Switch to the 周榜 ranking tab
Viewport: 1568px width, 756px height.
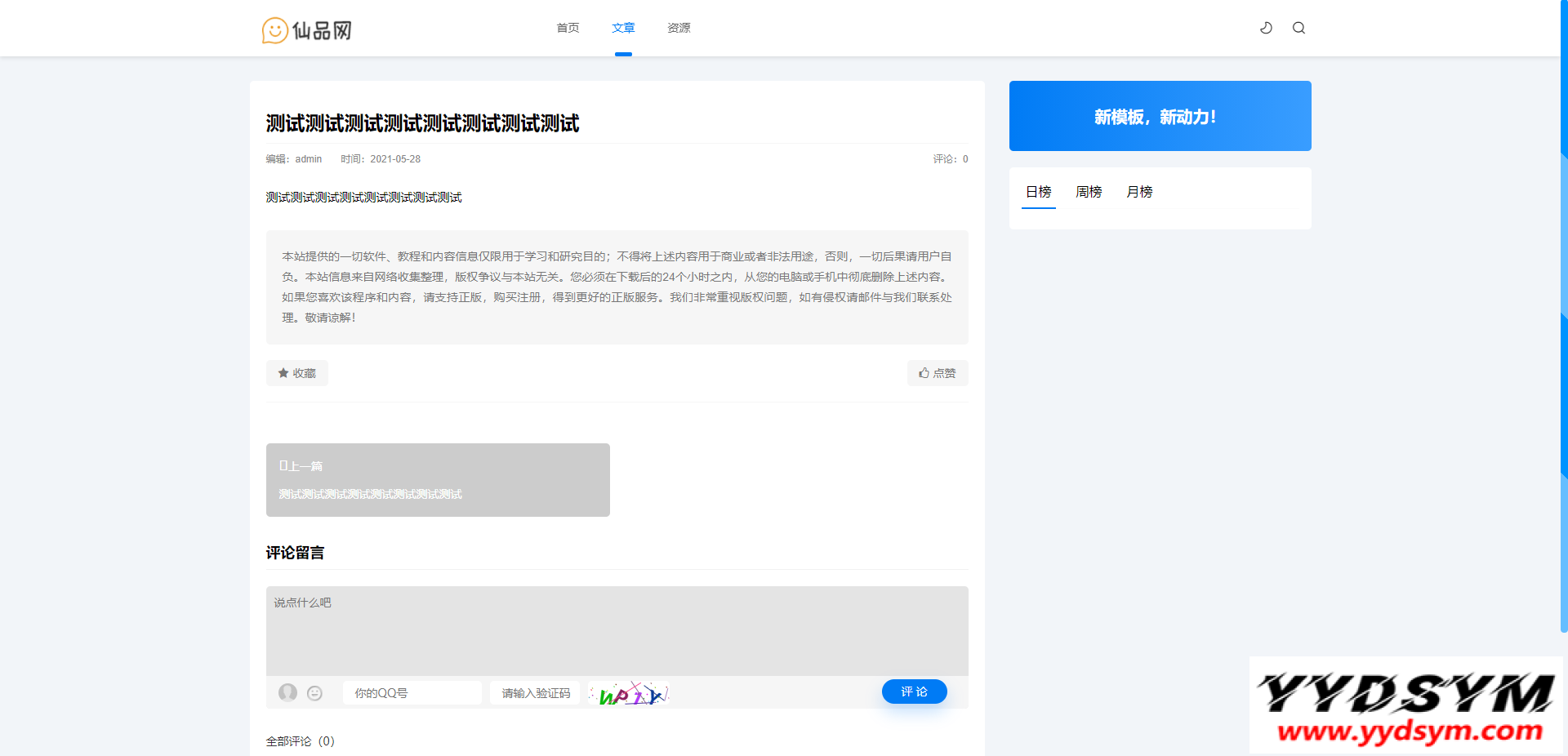tap(1089, 192)
